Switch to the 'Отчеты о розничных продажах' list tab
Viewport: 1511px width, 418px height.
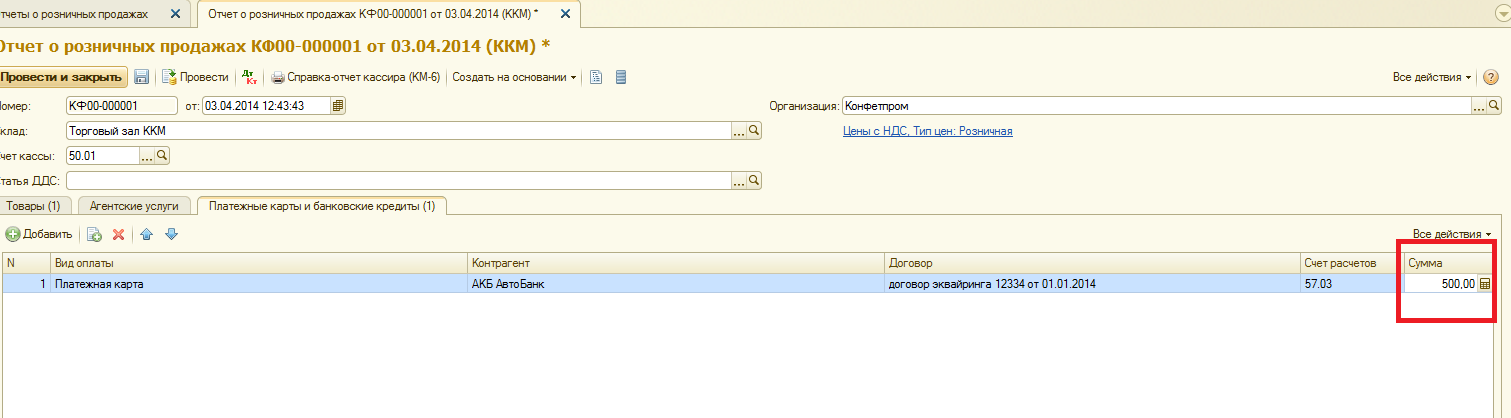click(76, 14)
